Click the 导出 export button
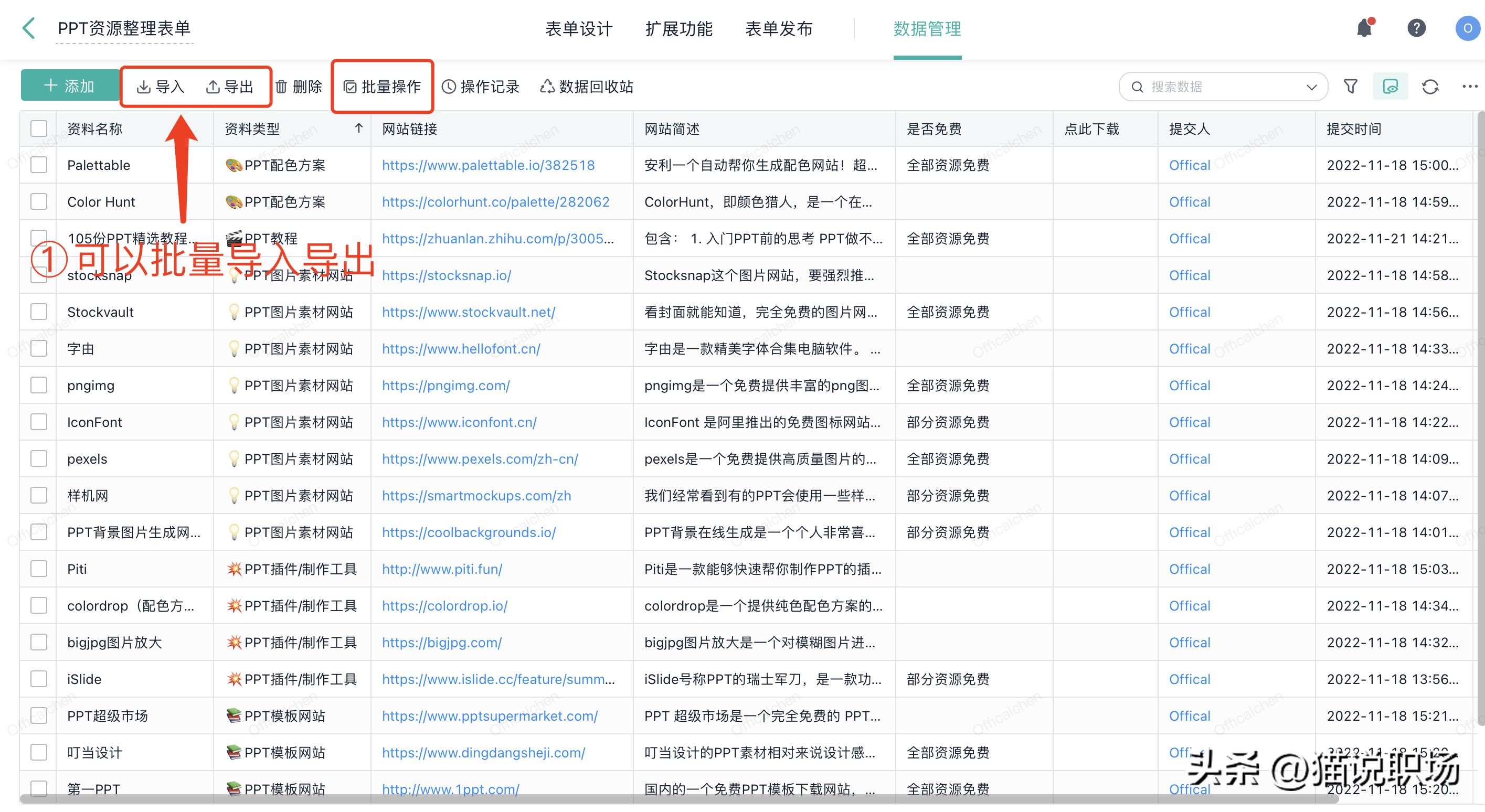Viewport: 1485px width, 812px height. click(229, 87)
